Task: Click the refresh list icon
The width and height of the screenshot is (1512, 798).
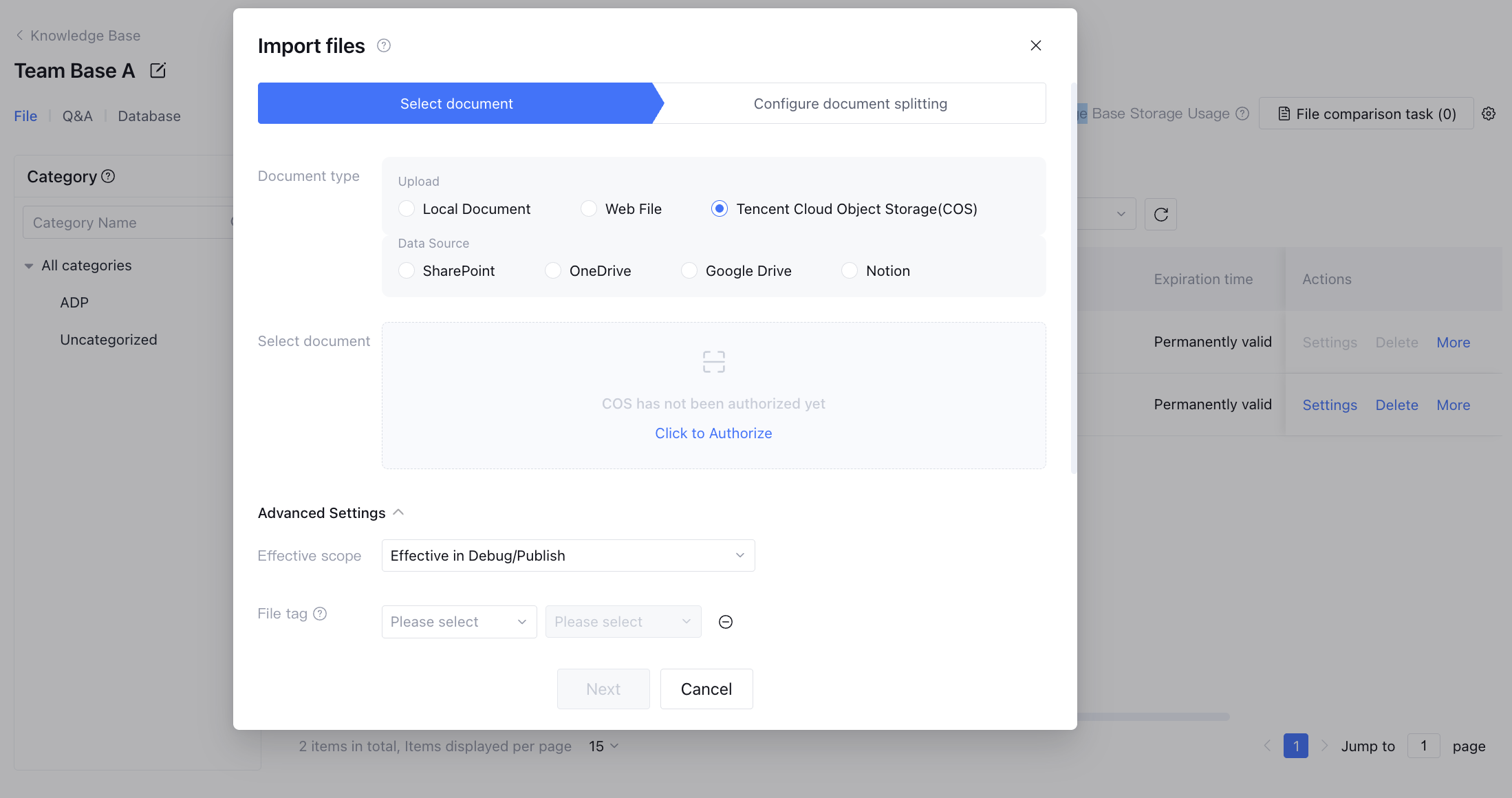Action: pos(1160,215)
